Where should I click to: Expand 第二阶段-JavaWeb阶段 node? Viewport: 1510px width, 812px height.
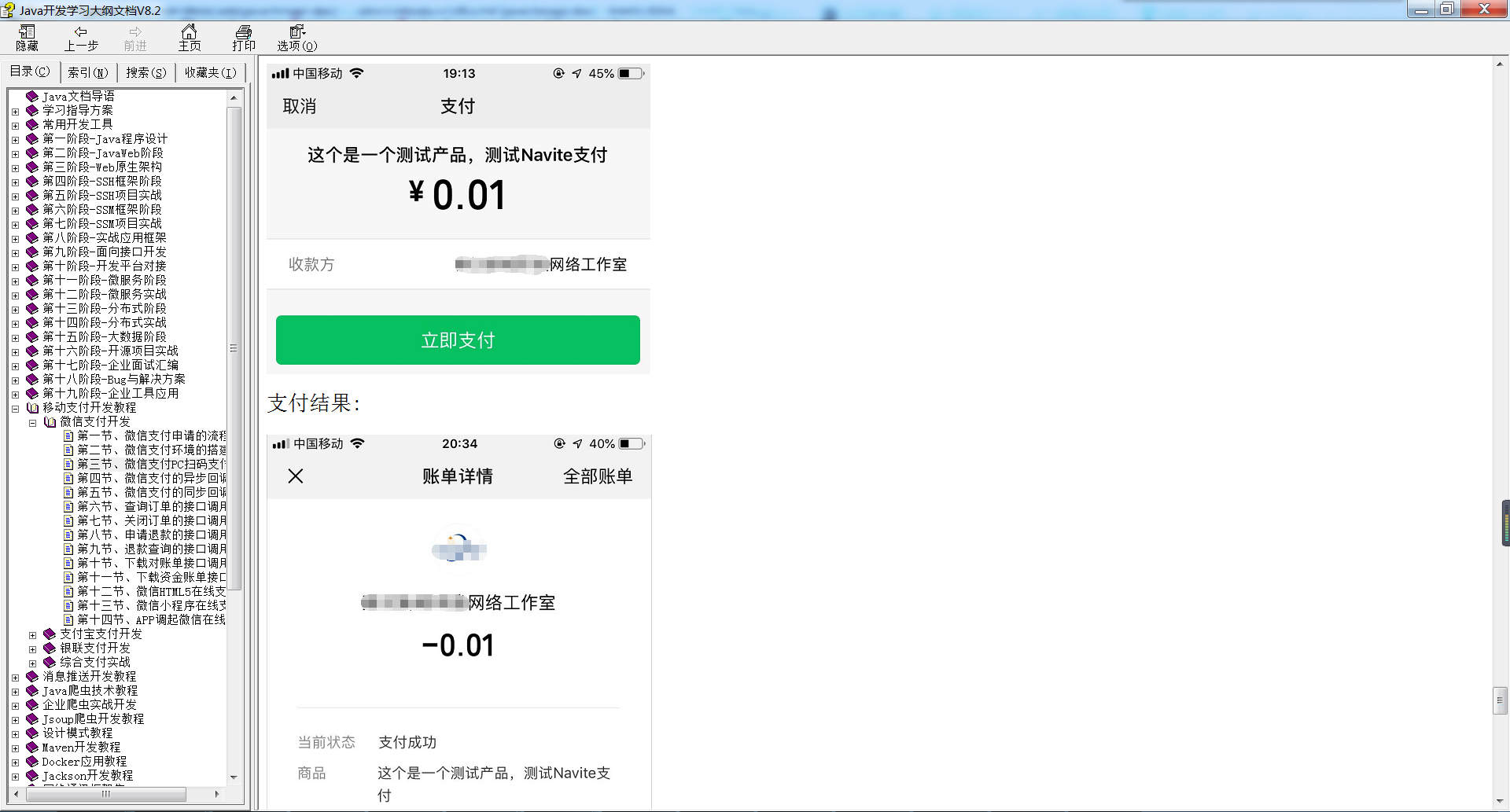click(x=15, y=153)
